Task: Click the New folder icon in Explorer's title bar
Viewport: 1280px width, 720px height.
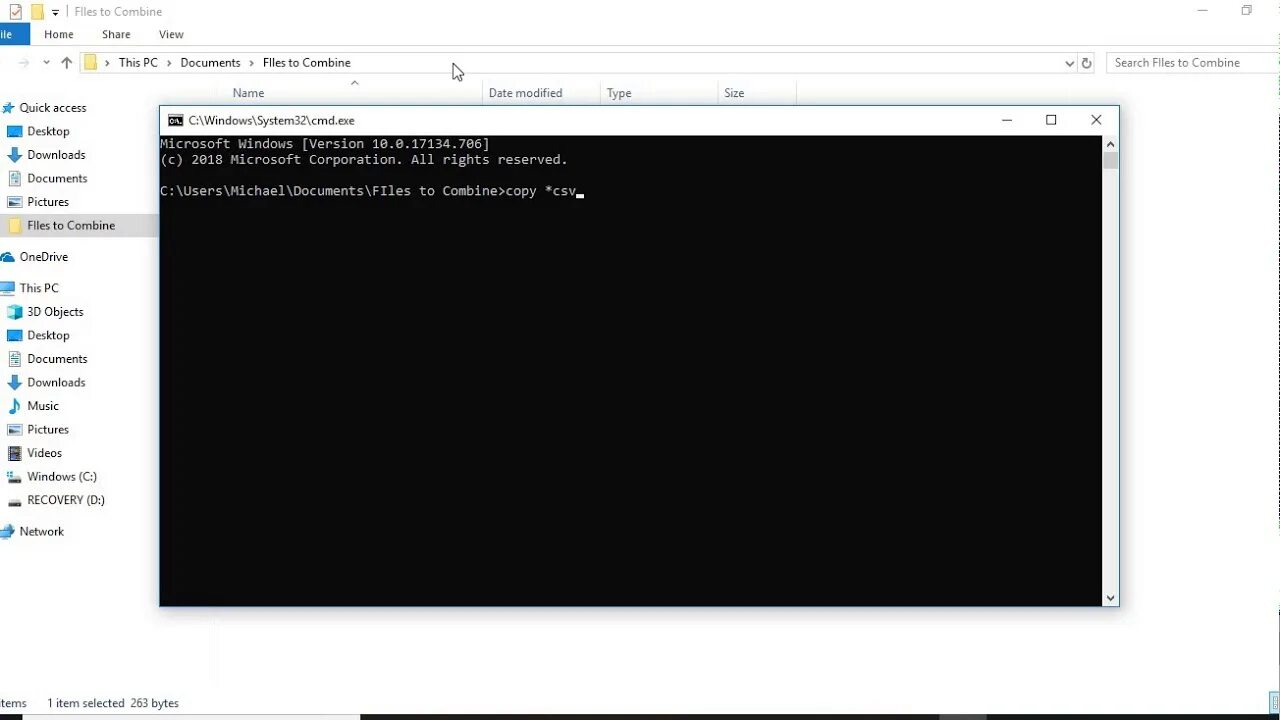Action: [37, 12]
